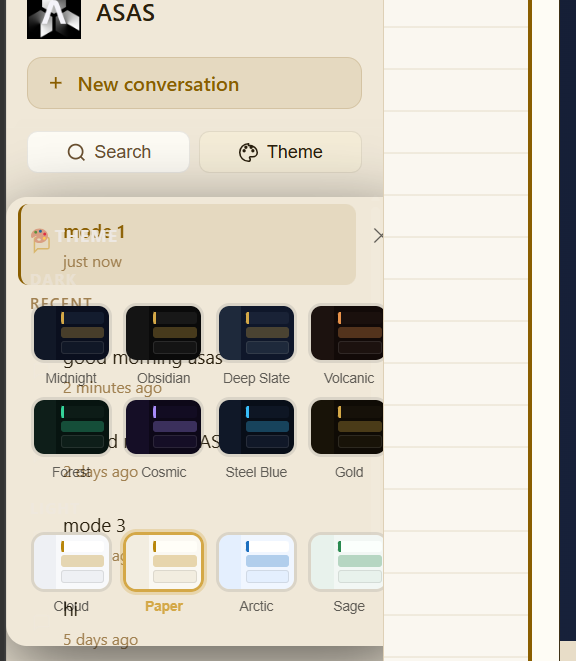Apply the Cloud light theme
The width and height of the screenshot is (576, 661).
click(x=71, y=562)
